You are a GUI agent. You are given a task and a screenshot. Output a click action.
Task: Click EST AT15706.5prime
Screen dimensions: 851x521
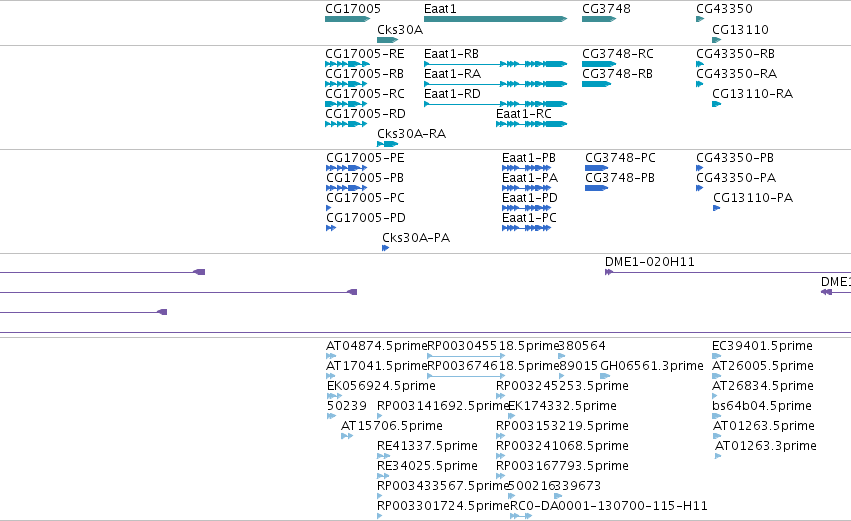(392, 426)
